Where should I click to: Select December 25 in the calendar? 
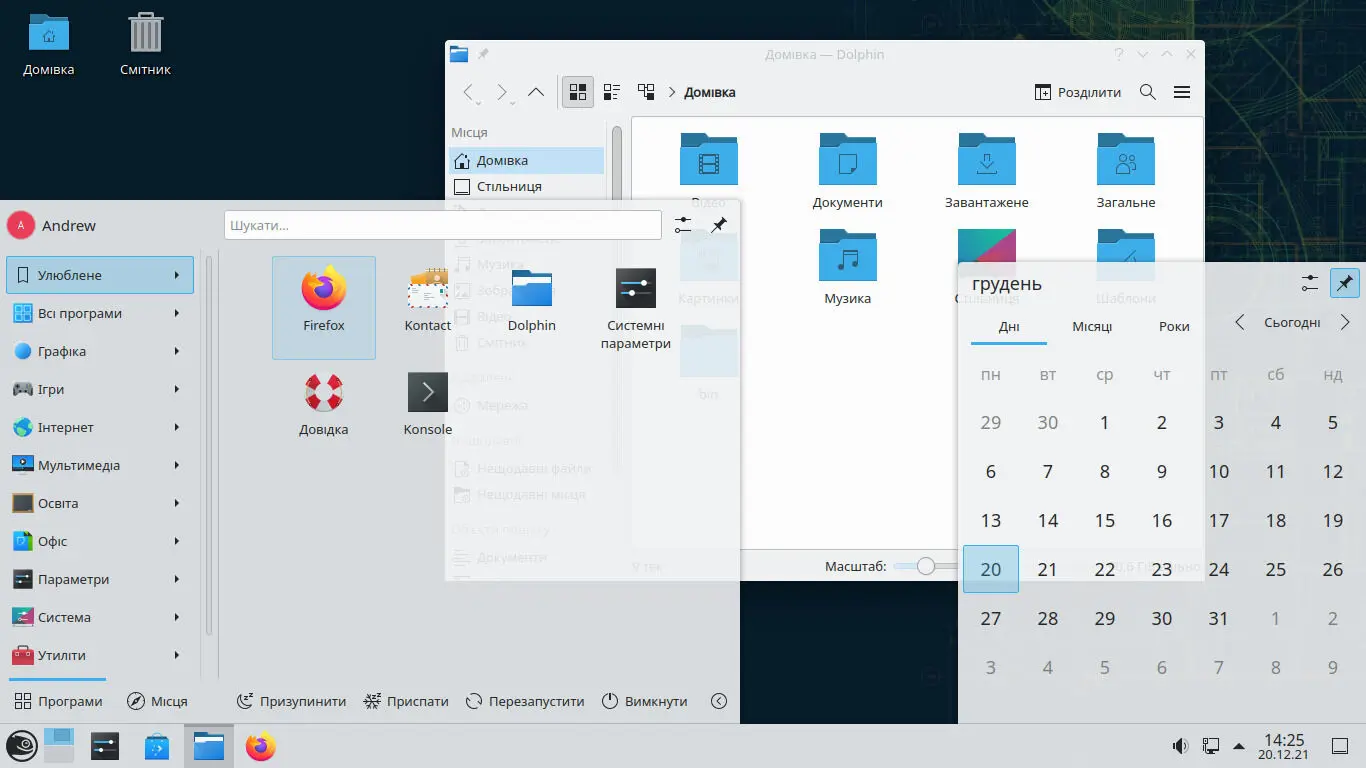(x=1275, y=569)
